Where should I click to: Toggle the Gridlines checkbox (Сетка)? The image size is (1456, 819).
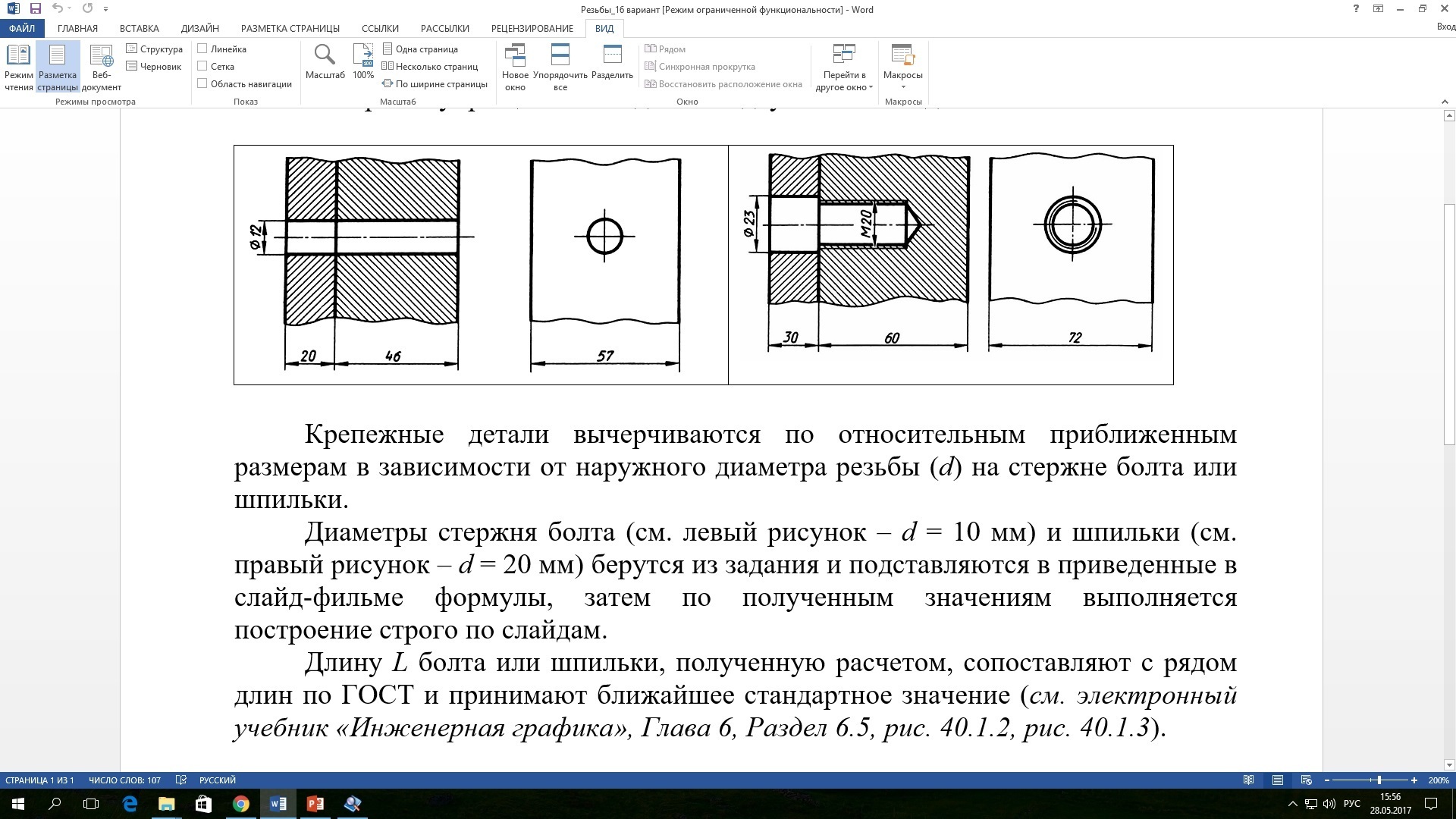202,66
